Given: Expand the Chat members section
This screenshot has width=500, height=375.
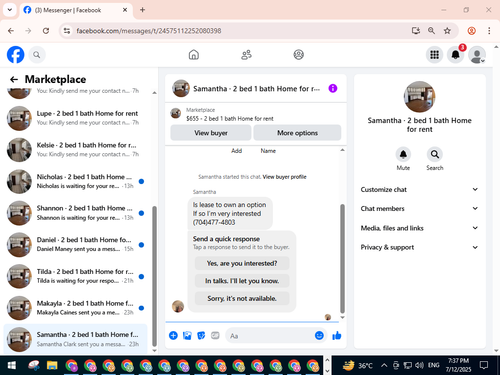Looking at the screenshot, I should click(419, 208).
